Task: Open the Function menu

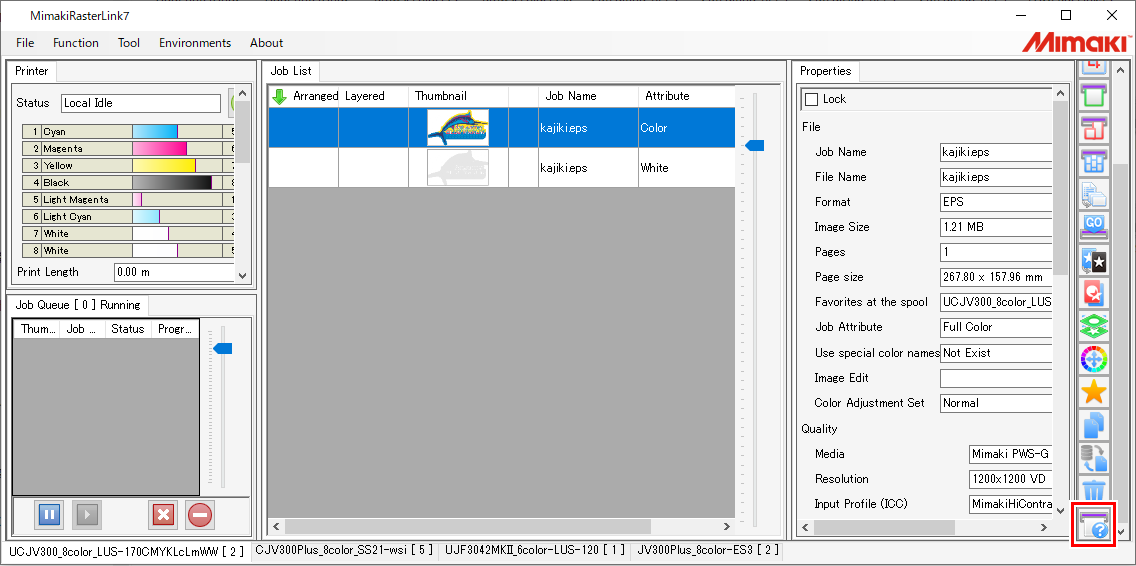Action: tap(76, 43)
